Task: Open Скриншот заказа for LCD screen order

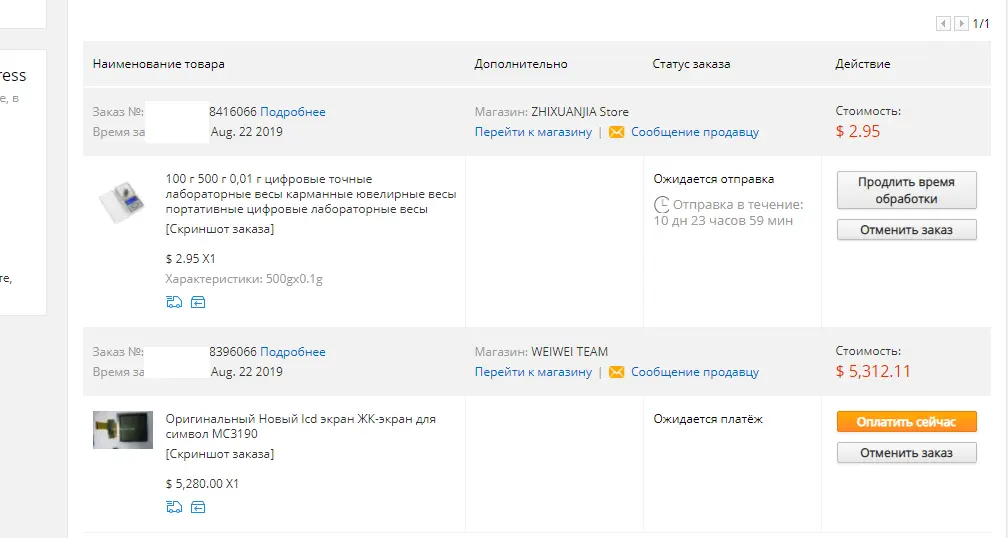Action: pos(220,454)
